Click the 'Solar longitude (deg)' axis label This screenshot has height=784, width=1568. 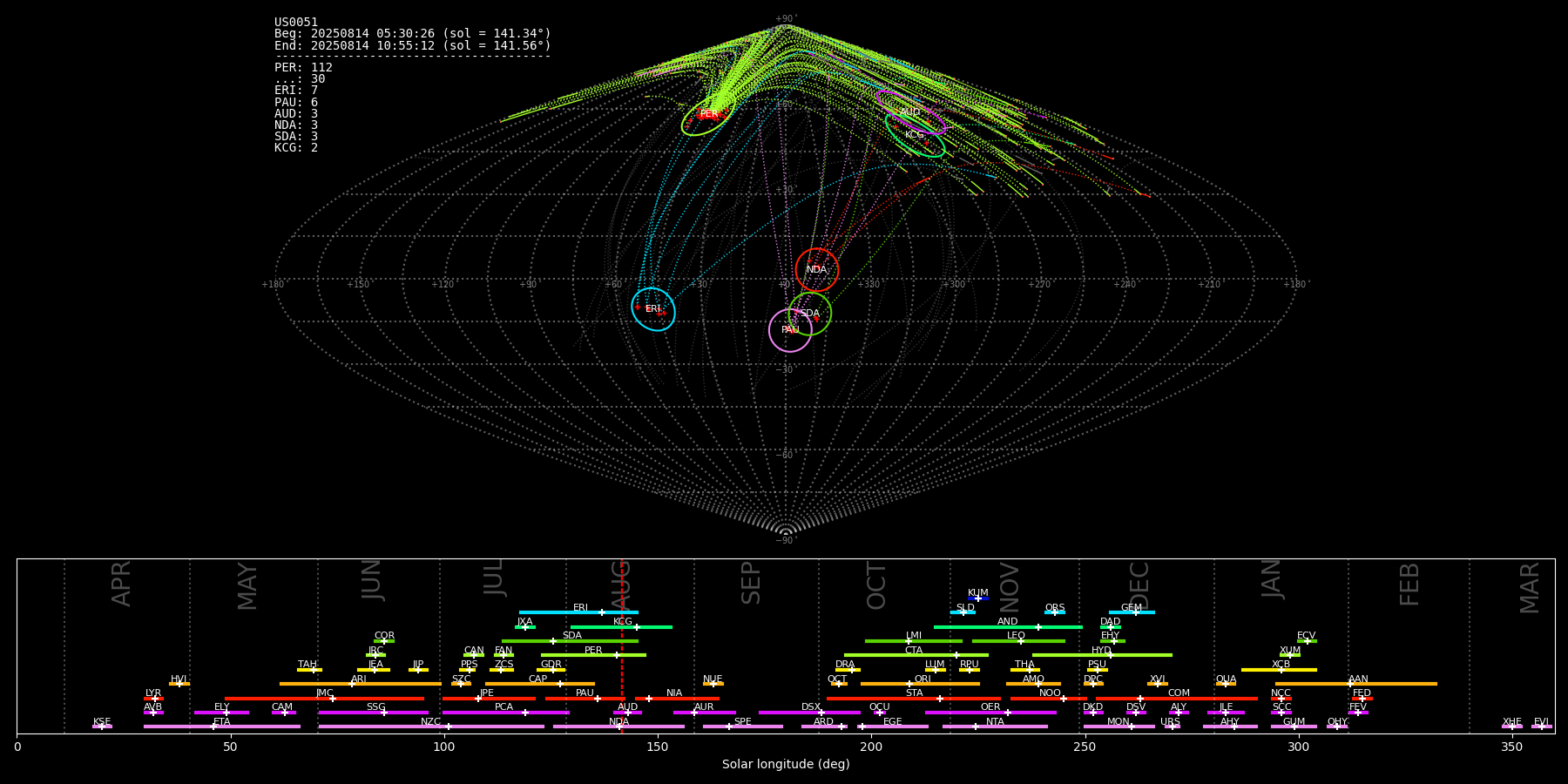(x=786, y=764)
